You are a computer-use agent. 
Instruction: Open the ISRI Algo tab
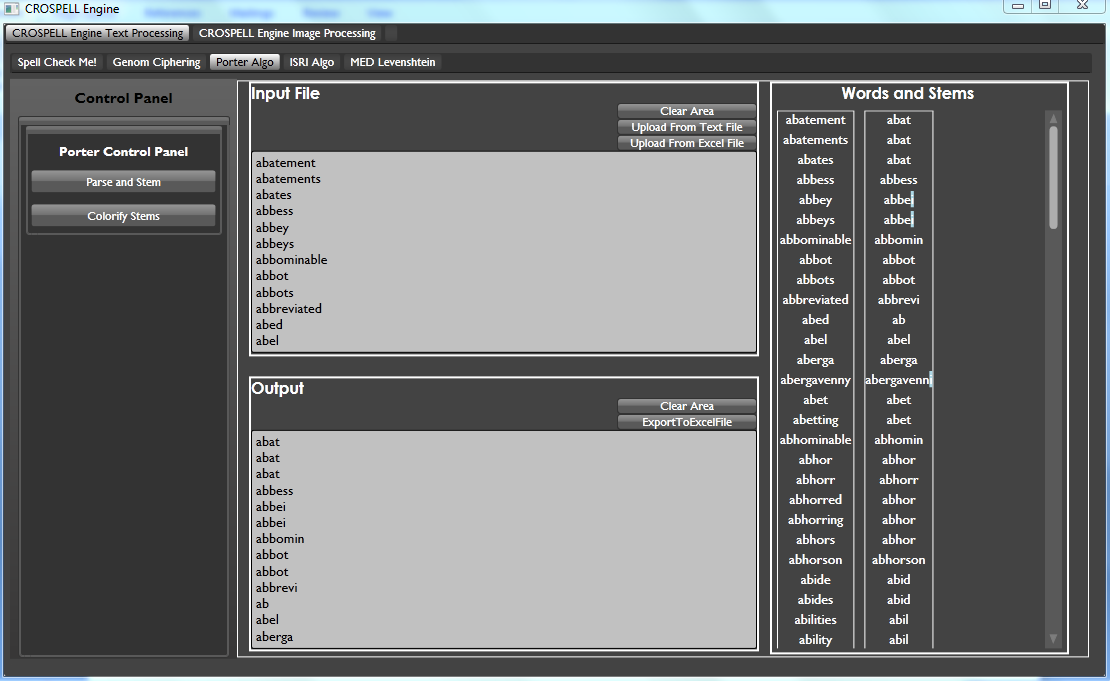click(312, 62)
